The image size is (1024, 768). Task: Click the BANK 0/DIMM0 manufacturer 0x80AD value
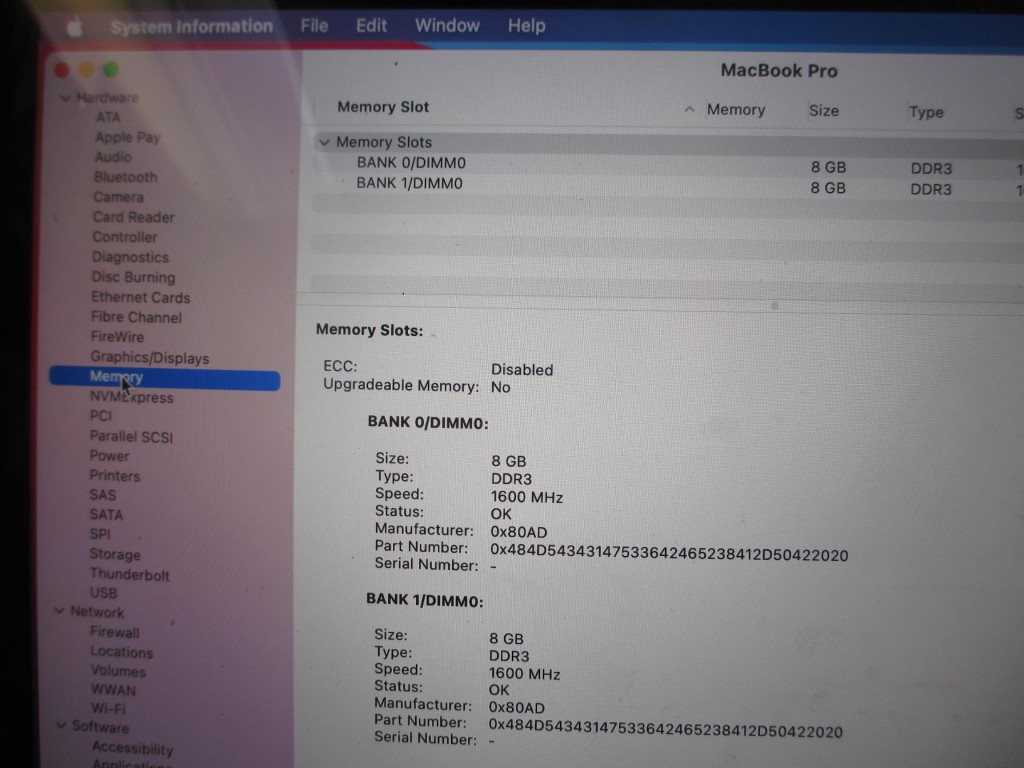(x=519, y=532)
